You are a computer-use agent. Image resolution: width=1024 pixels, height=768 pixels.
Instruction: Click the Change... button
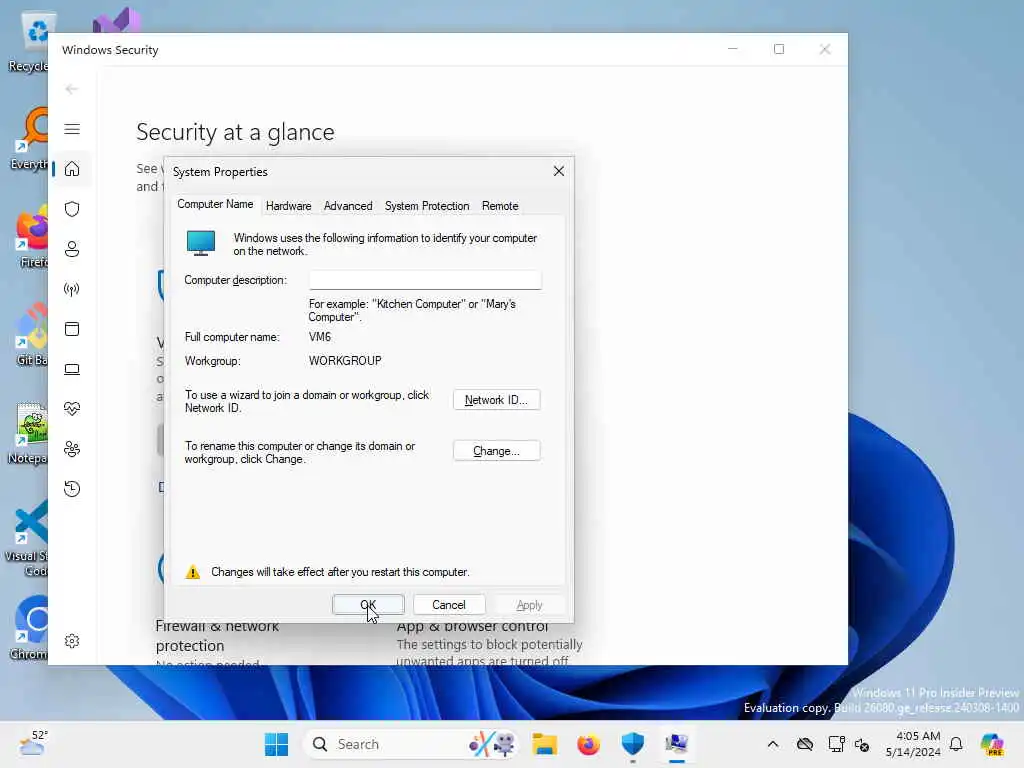click(496, 451)
